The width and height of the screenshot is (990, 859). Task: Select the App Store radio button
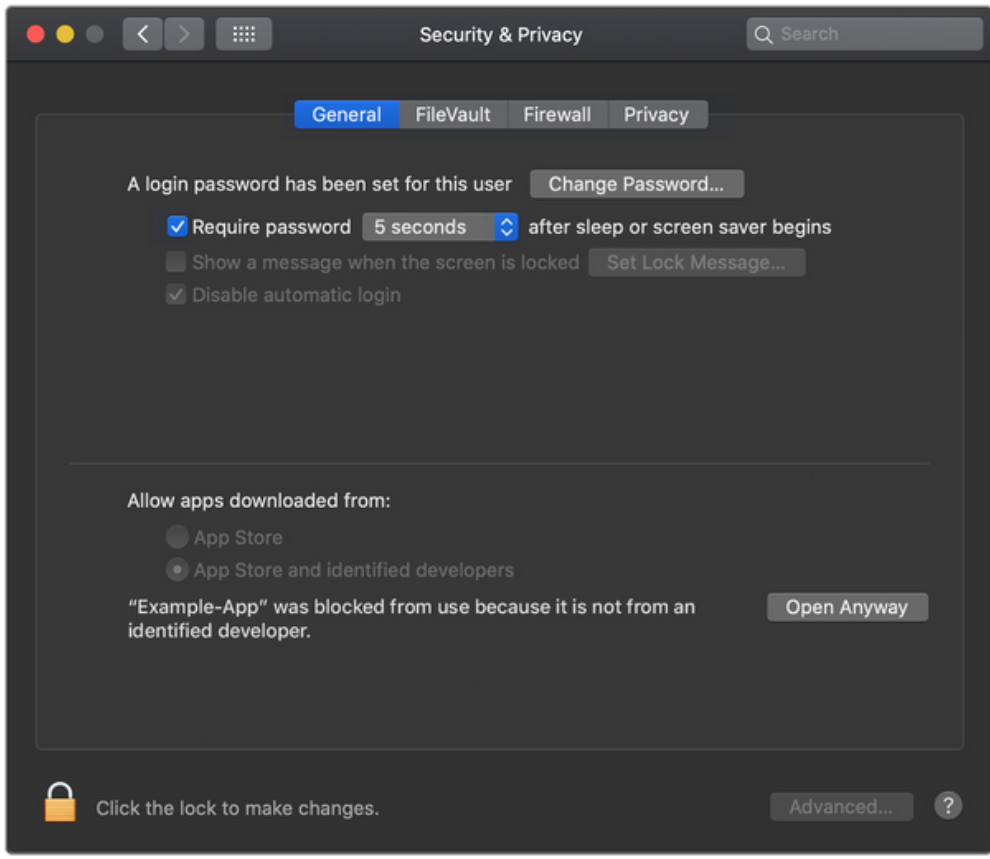click(177, 537)
